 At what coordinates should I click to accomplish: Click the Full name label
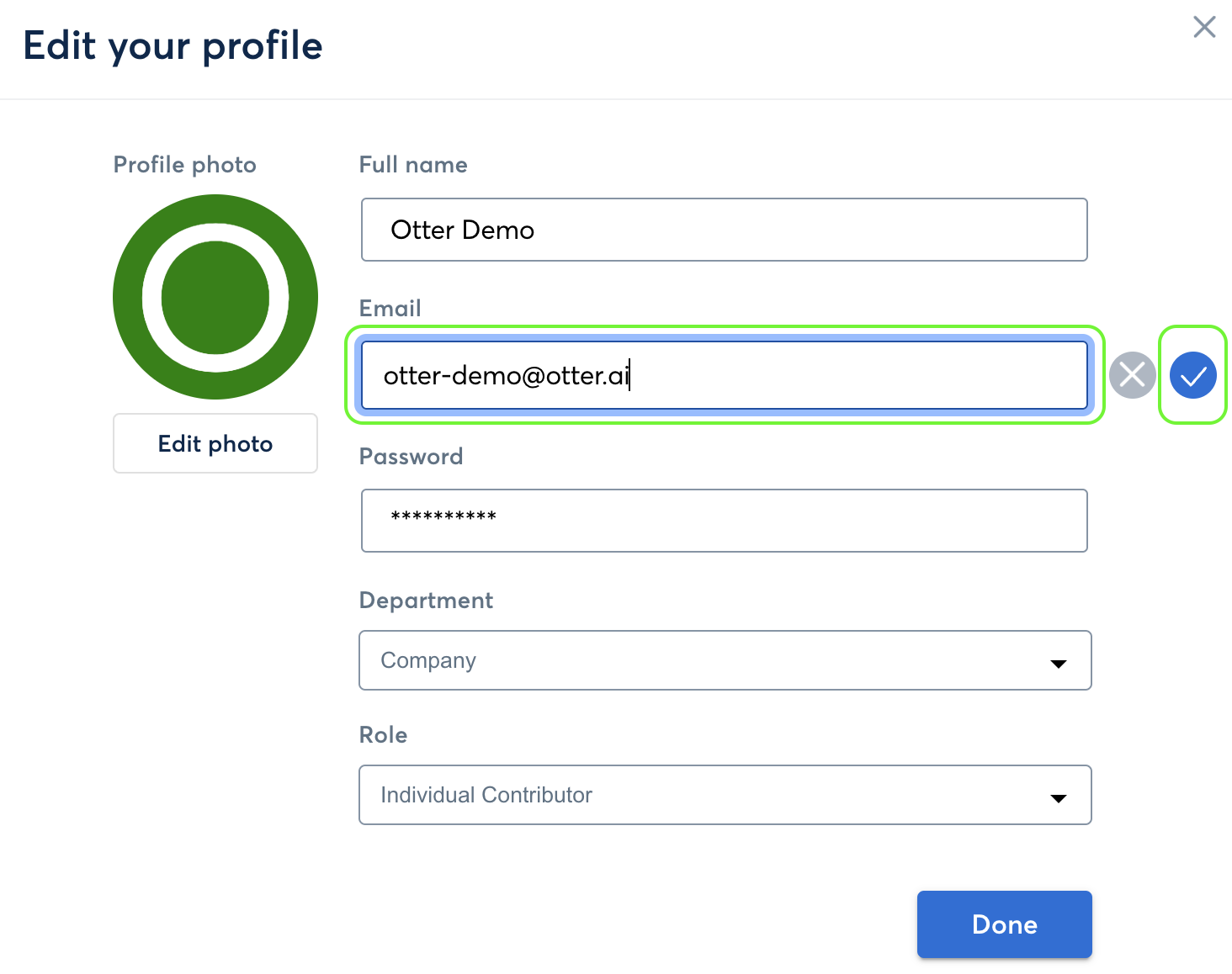tap(413, 165)
